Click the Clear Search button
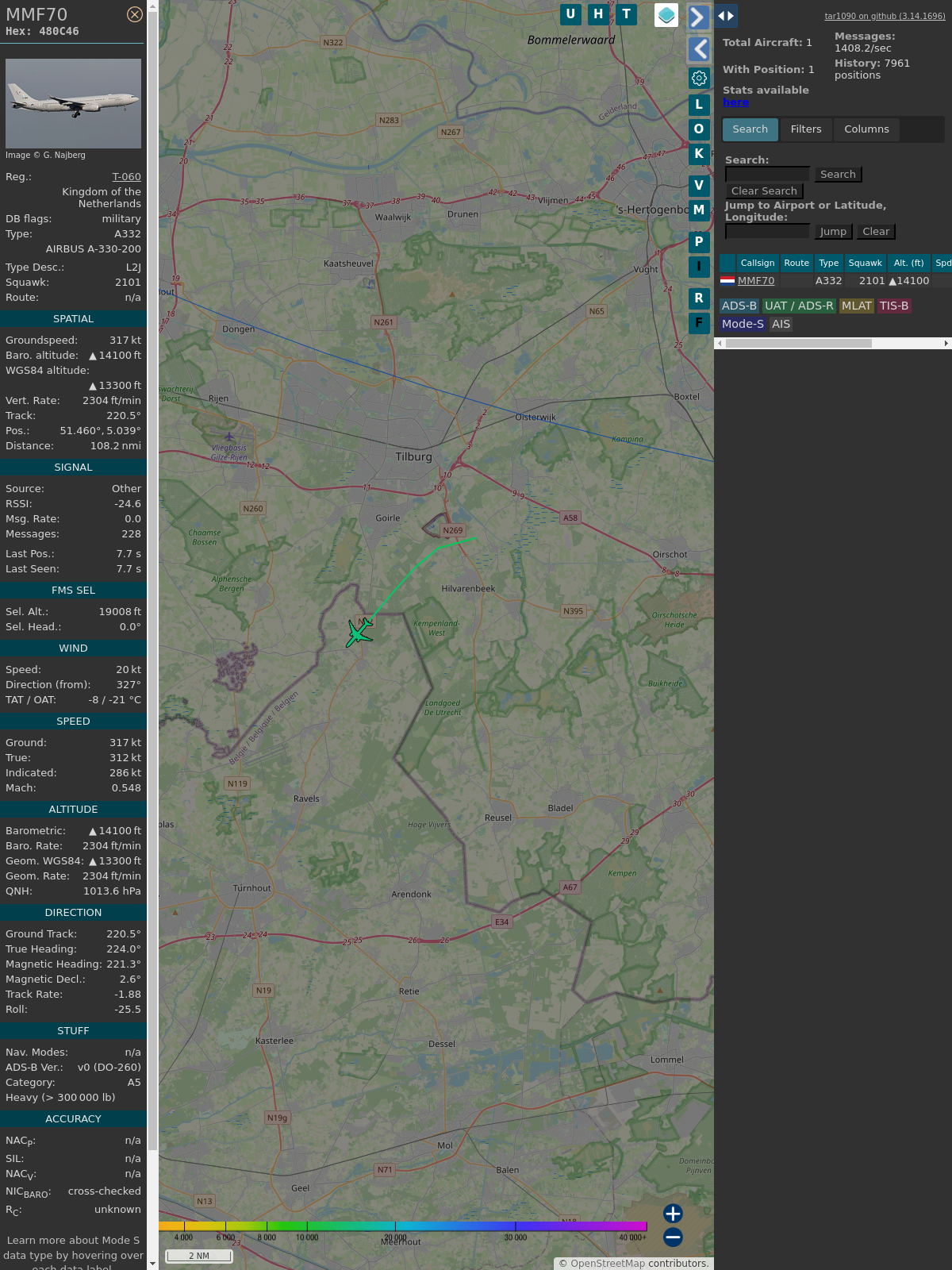This screenshot has height=1270, width=952. tap(764, 191)
